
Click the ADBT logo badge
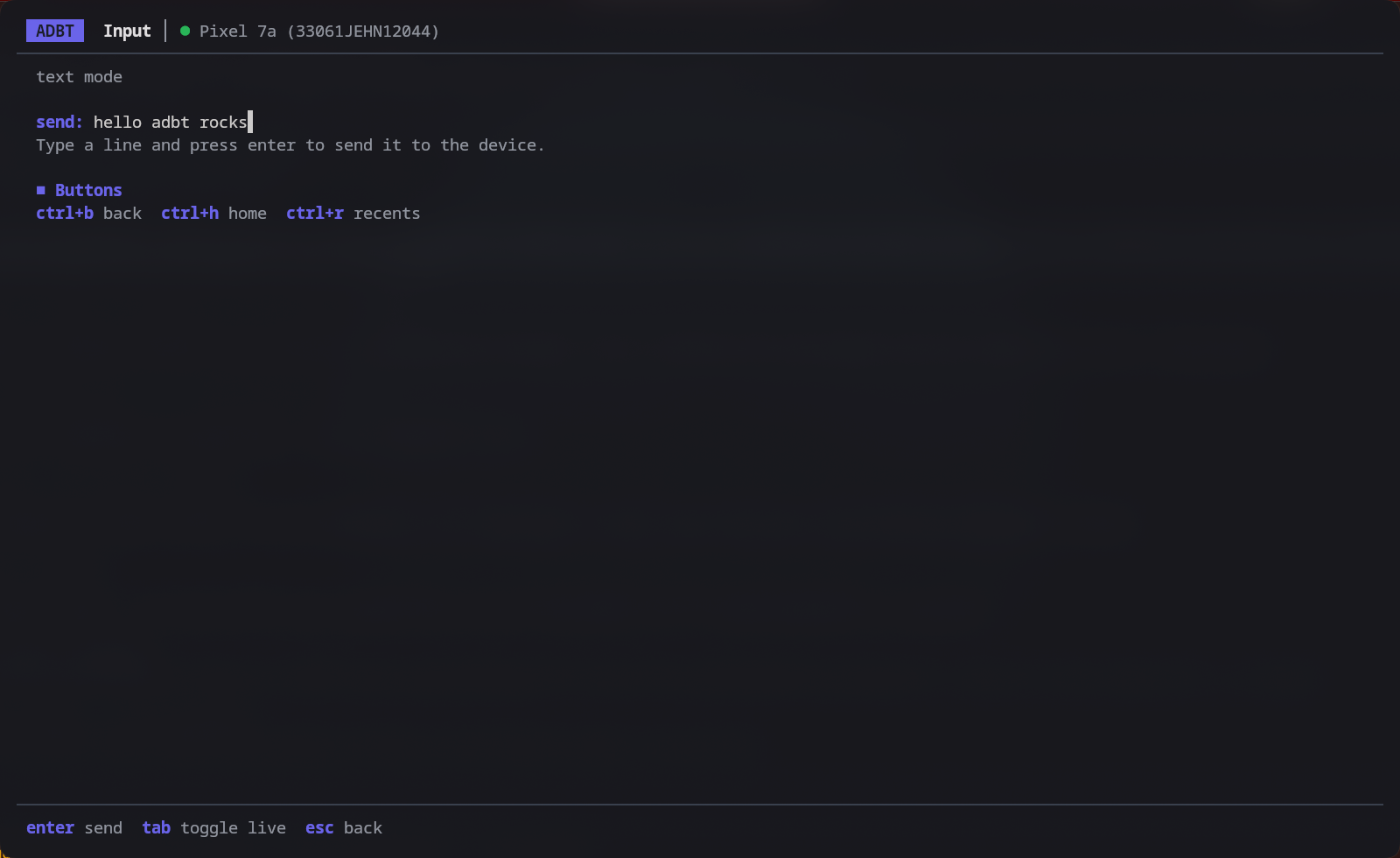[55, 31]
